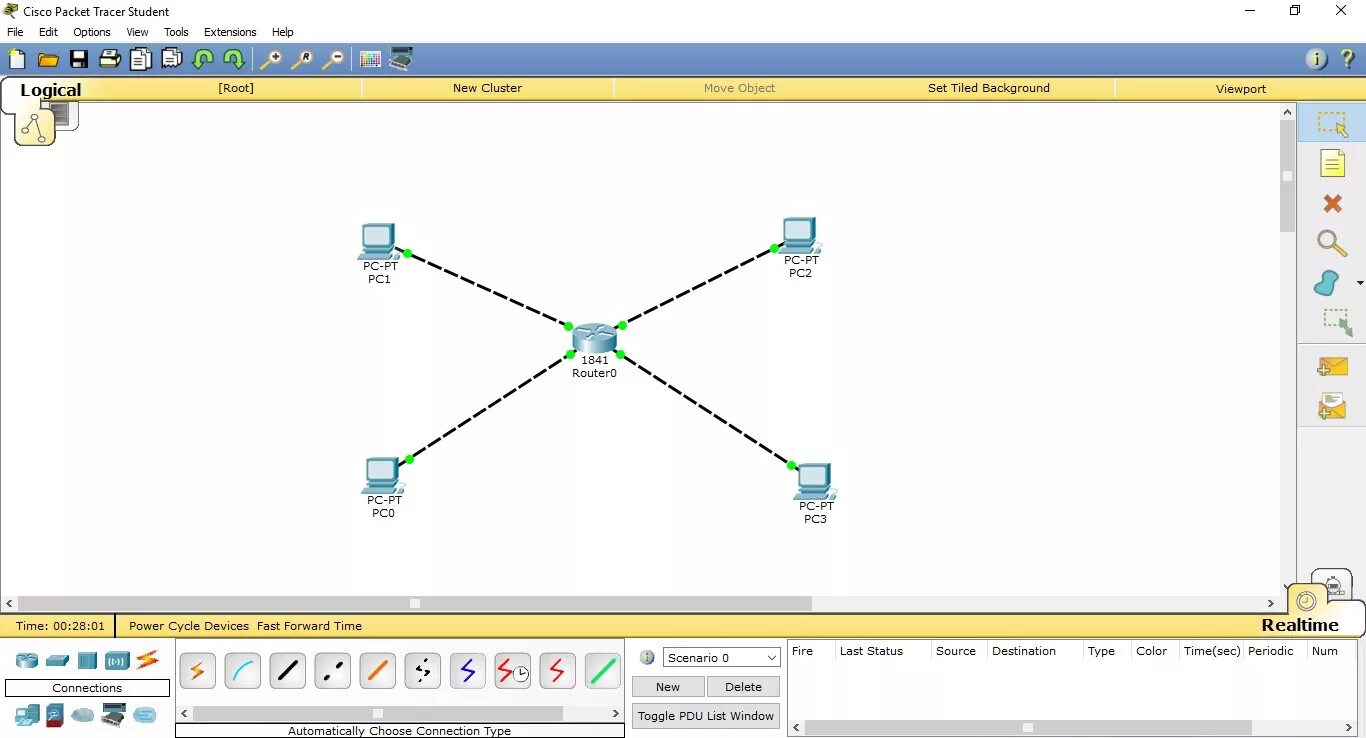Viewport: 1366px width, 738px height.
Task: Select the End Devices category
Action: (x=27, y=715)
